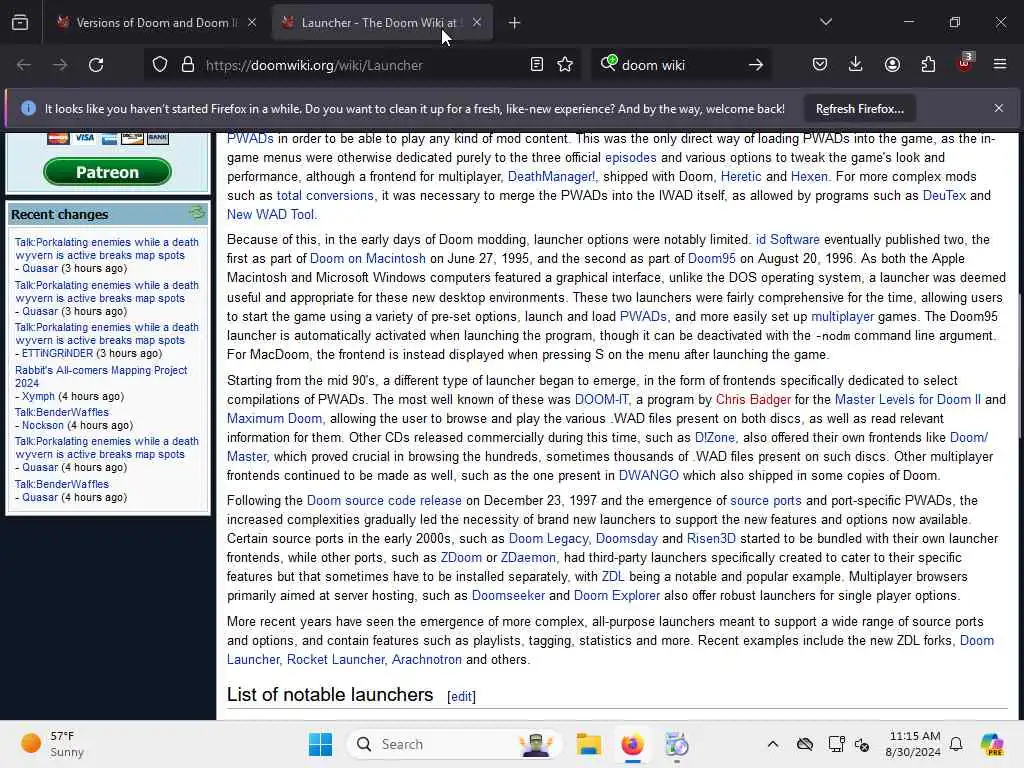Open the multiplayer link

click(x=842, y=317)
